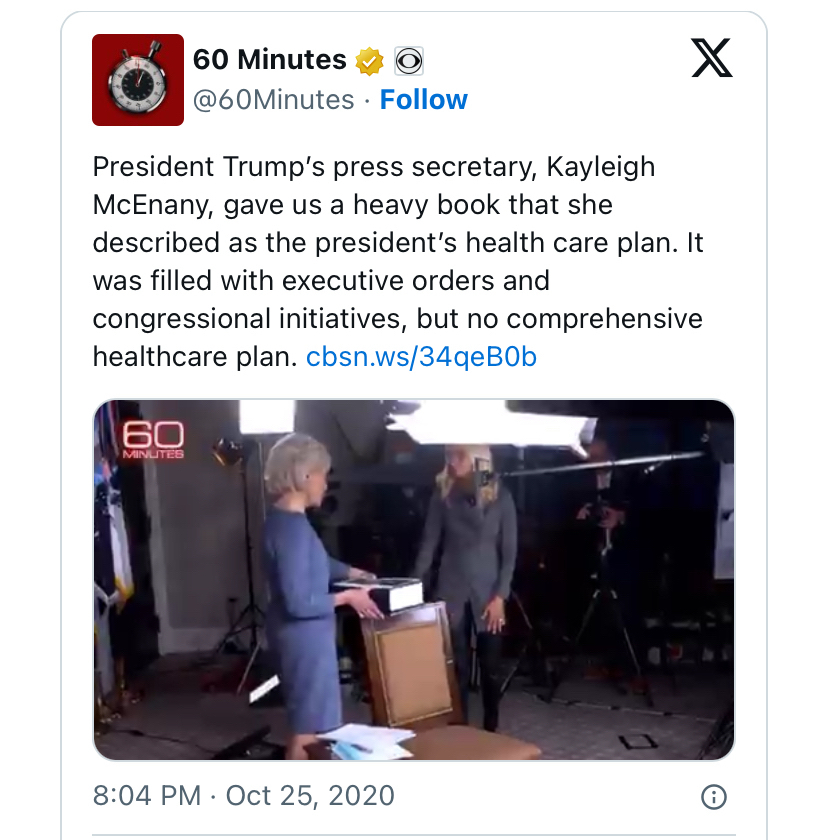Click the Oct 25, 2020 date
Image resolution: width=828 pixels, height=840 pixels.
click(x=310, y=796)
